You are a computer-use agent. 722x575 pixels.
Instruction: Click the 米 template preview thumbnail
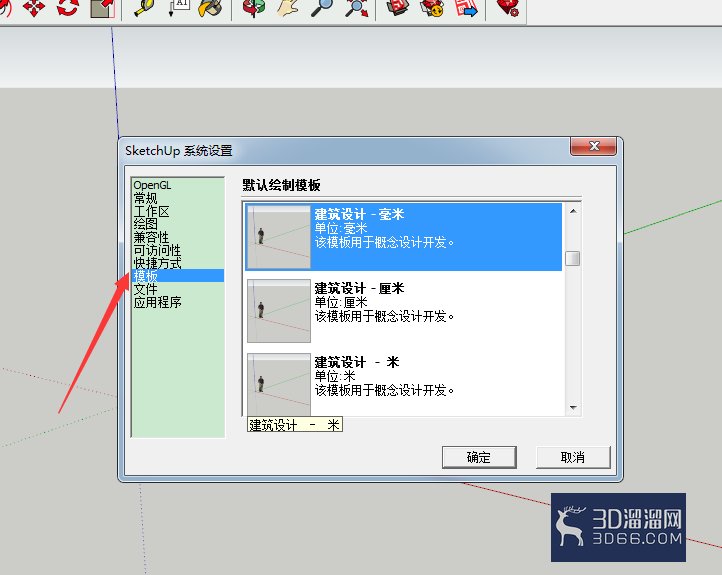(x=279, y=384)
